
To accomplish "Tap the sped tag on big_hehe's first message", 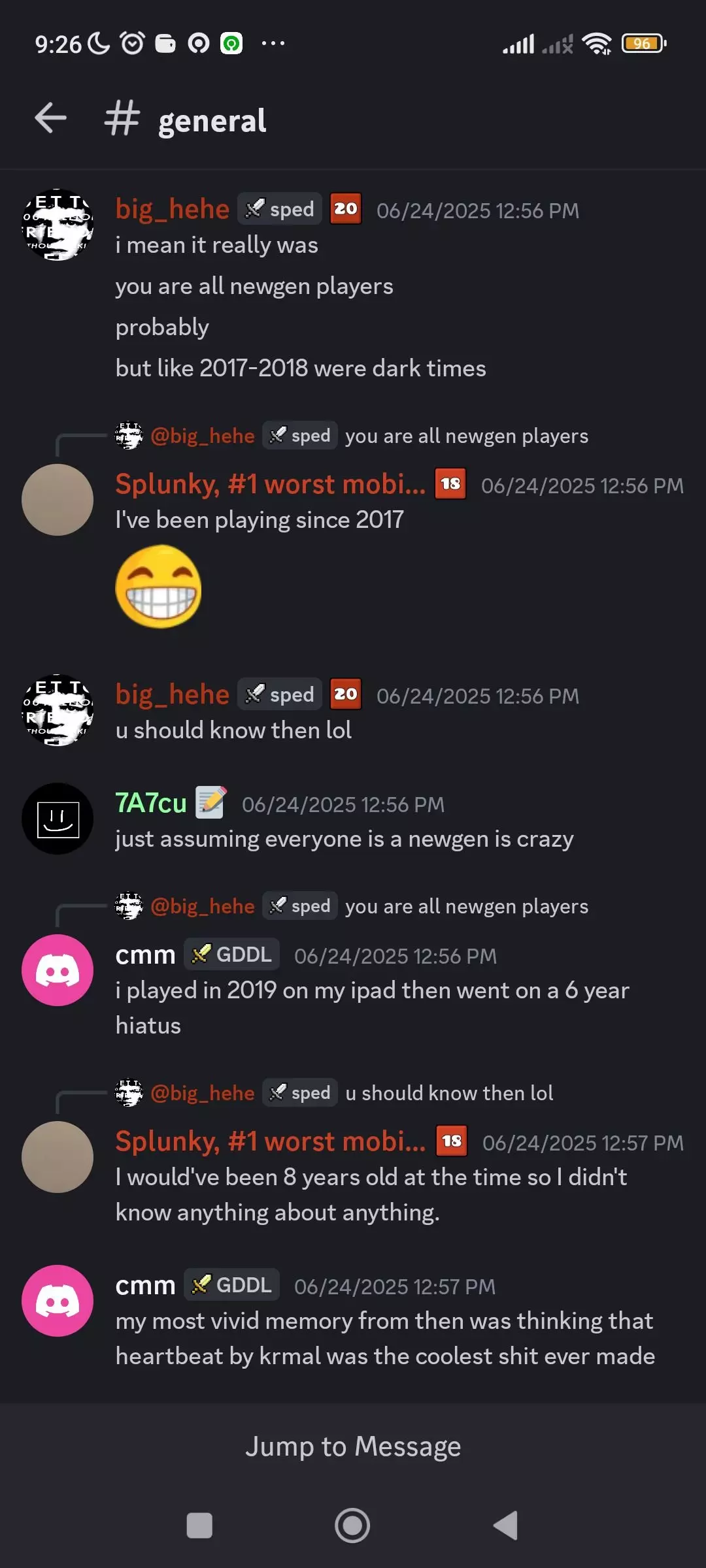I will click(x=280, y=209).
